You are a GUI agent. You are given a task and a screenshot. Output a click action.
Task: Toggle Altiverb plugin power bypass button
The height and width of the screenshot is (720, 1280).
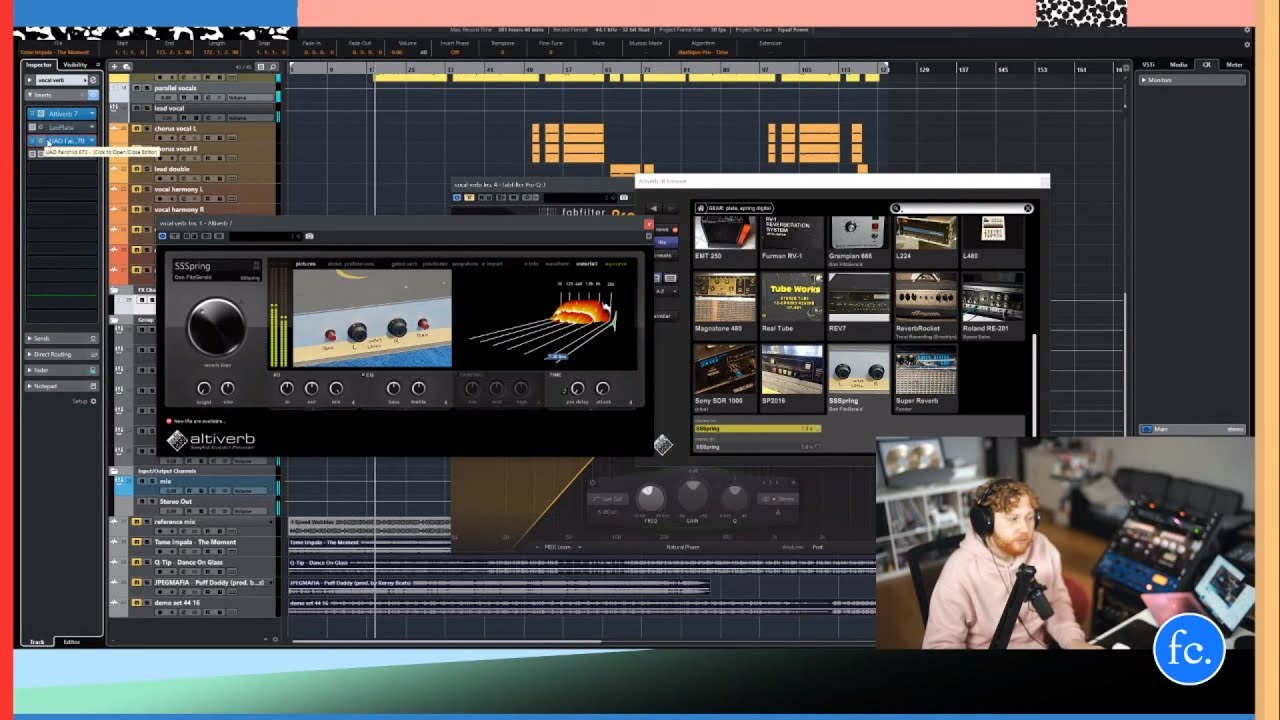tap(163, 236)
